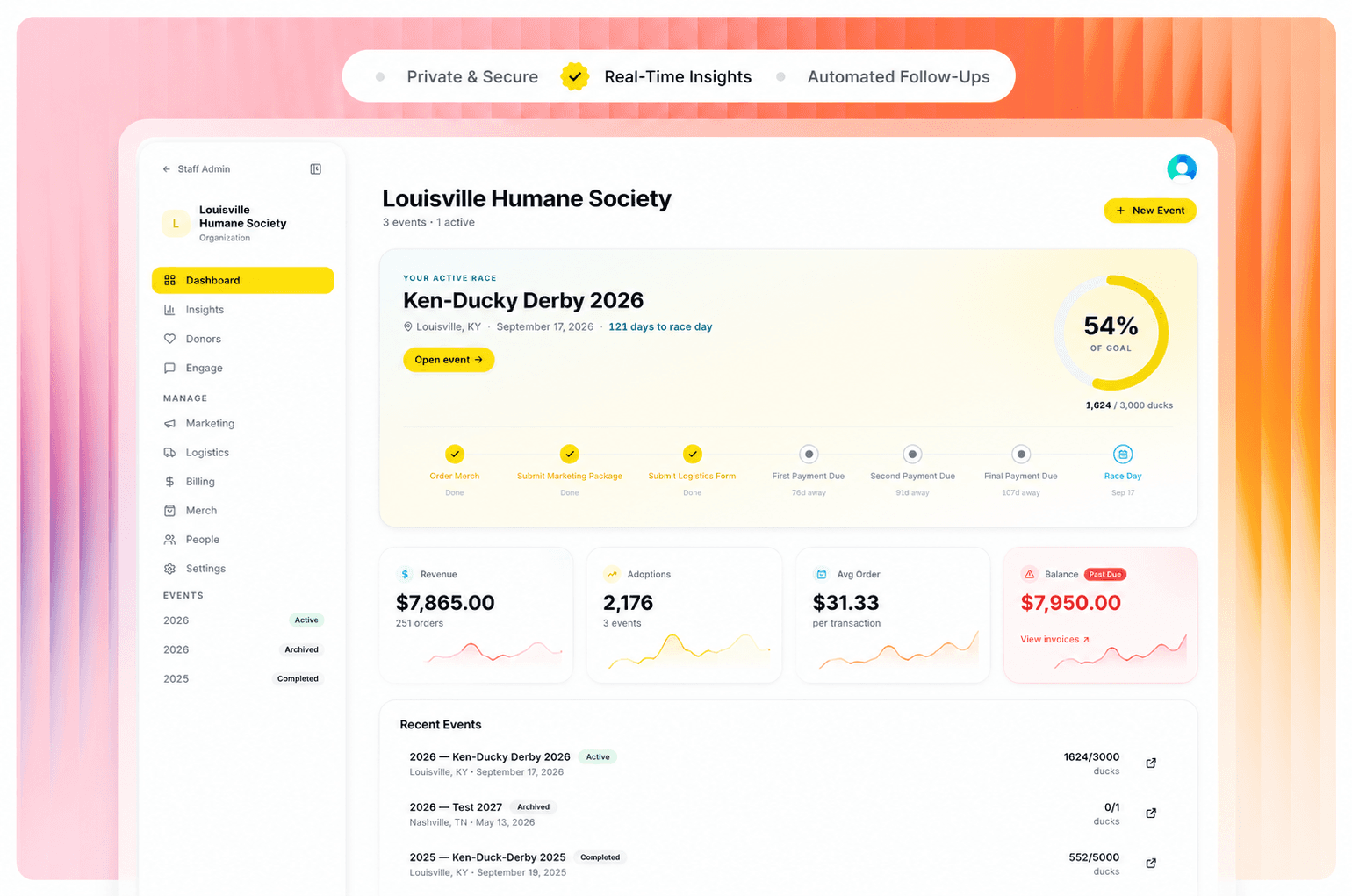1352x896 pixels.
Task: Click the Past Due badge
Action: coord(1105,575)
